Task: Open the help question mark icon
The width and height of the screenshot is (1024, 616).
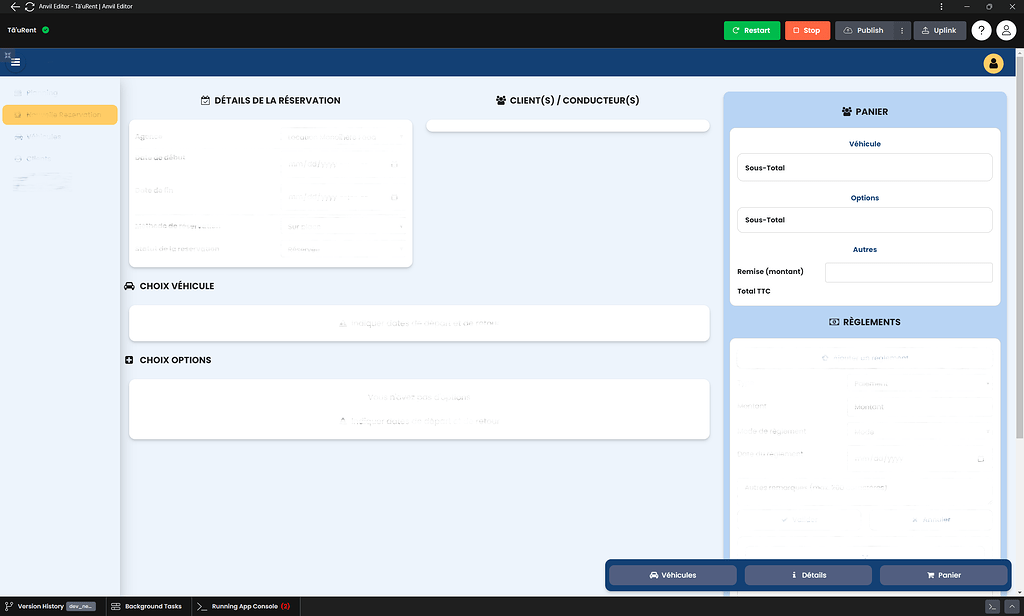Action: pos(981,30)
